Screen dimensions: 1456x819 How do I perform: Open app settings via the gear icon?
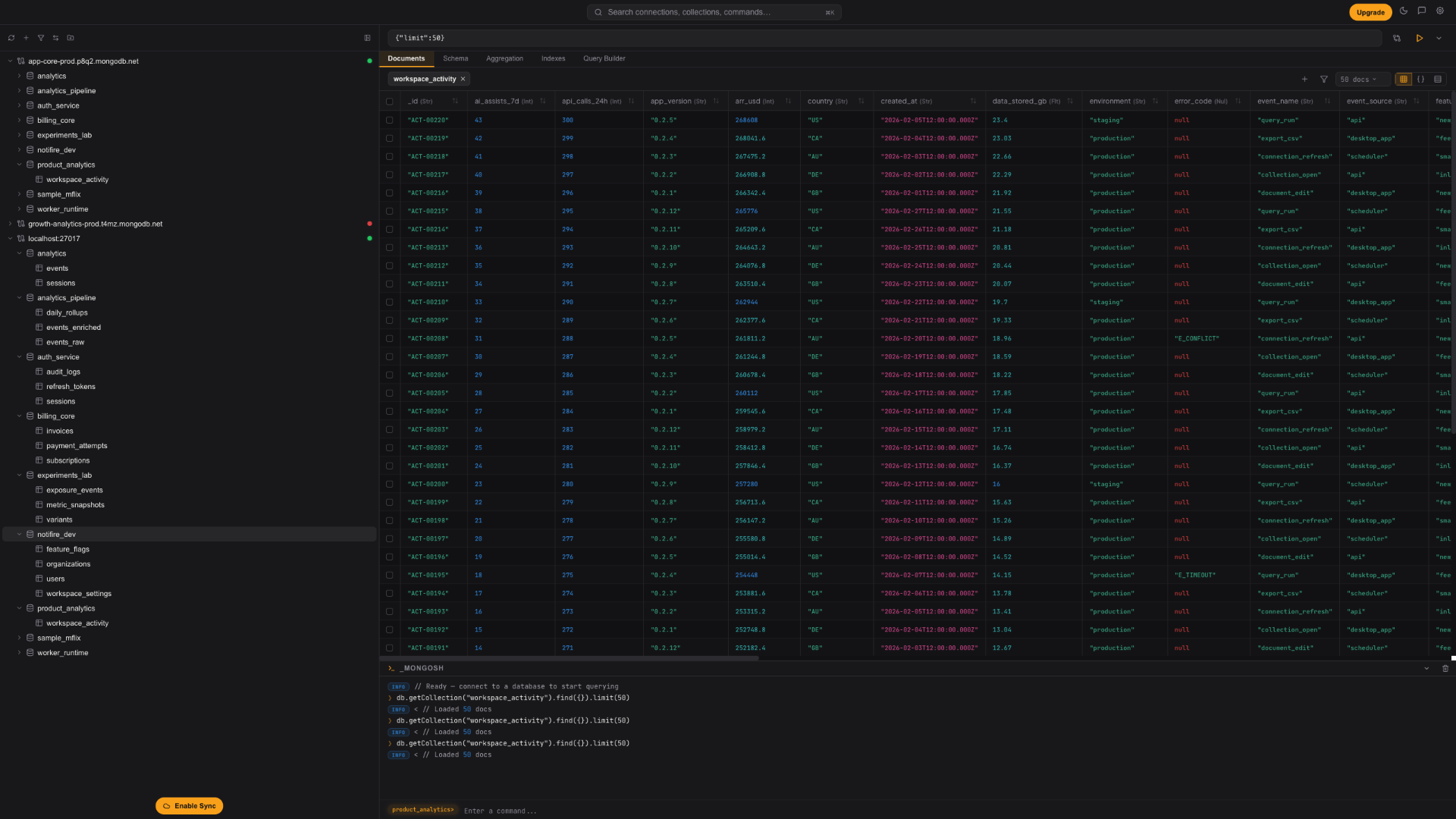1440,11
